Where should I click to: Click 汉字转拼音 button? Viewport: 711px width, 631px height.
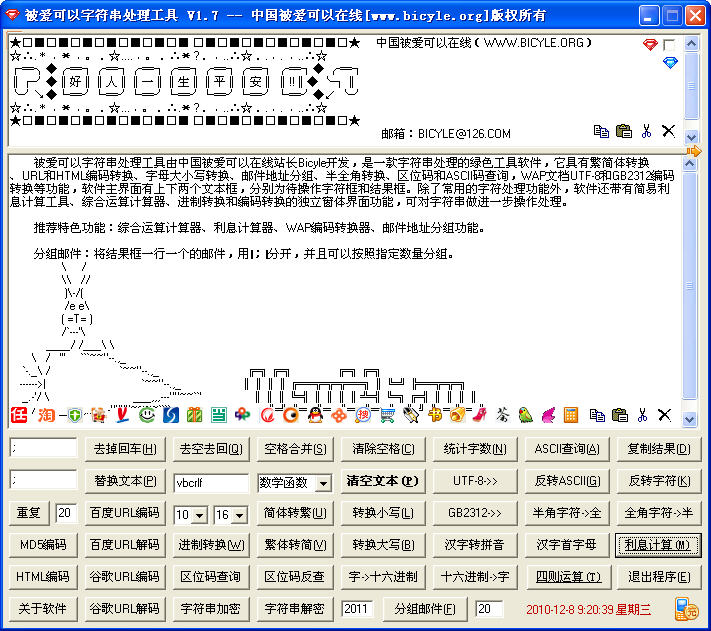pyautogui.click(x=475, y=544)
